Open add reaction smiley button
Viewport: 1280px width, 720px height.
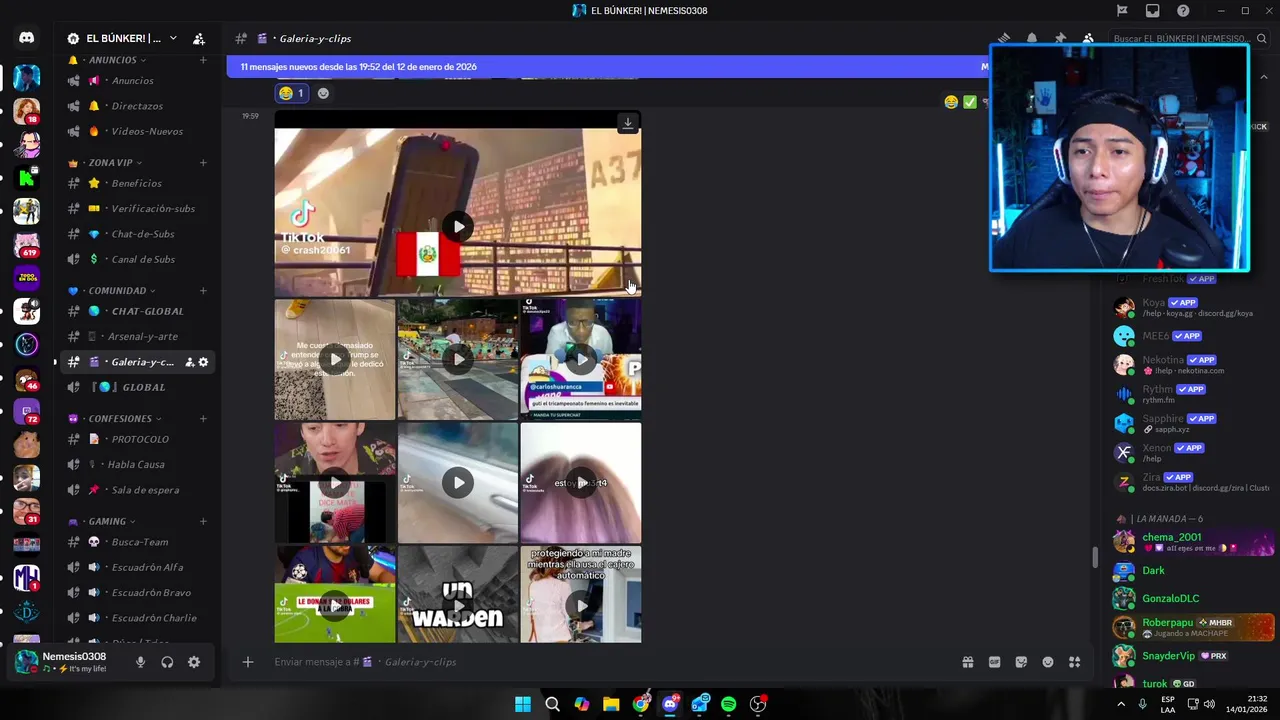point(323,93)
